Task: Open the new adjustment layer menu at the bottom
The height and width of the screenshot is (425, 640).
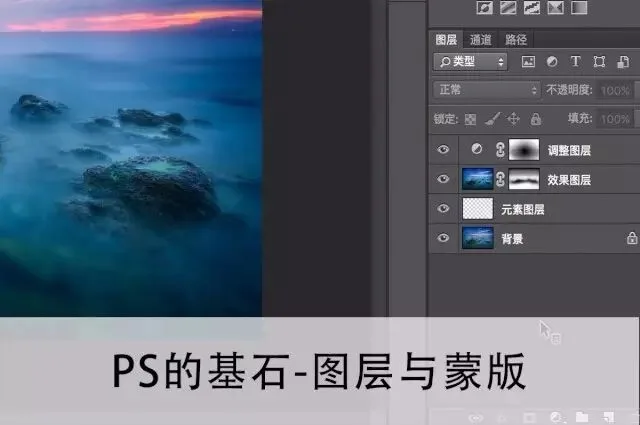Action: (x=557, y=417)
